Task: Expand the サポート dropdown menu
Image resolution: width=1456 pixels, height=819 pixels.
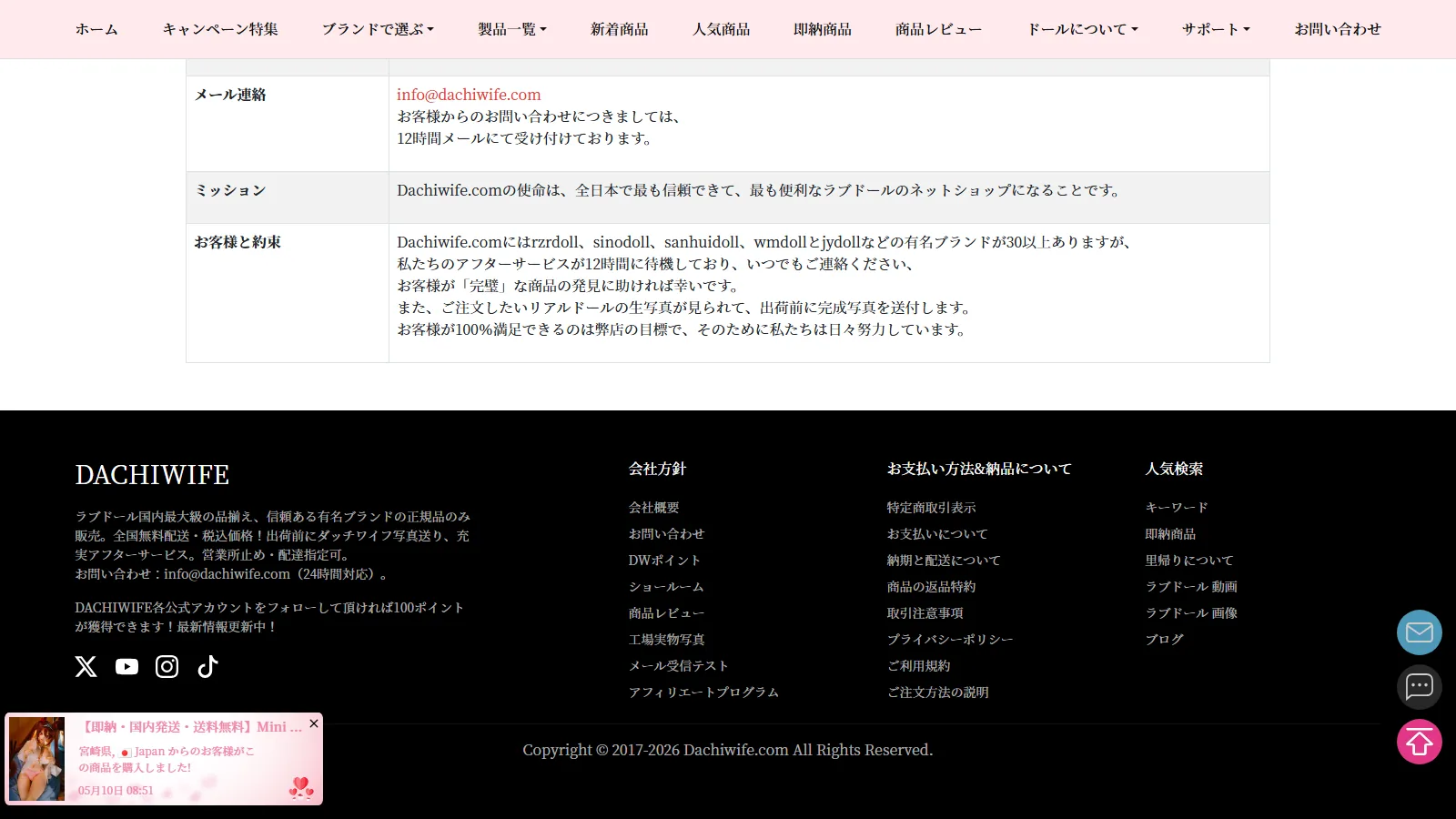Action: [1216, 29]
